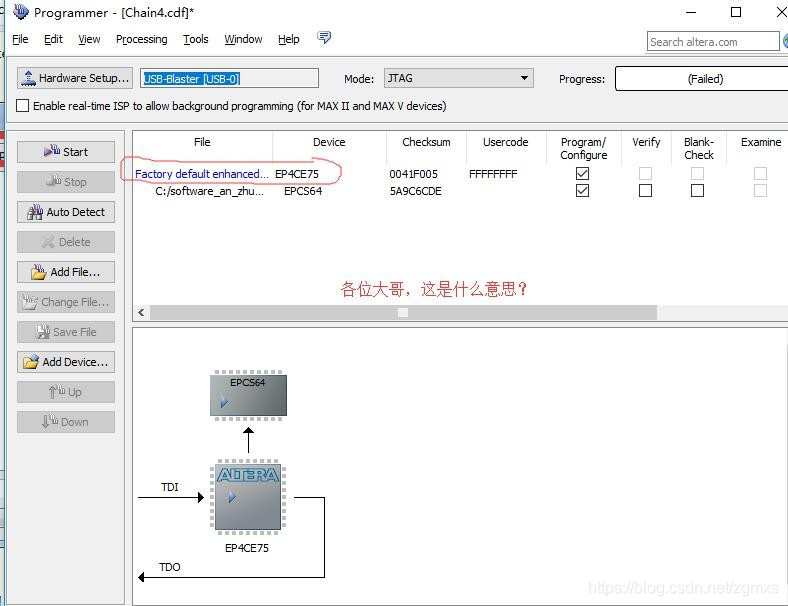Click the Save File button
This screenshot has height=606, width=788.
point(66,332)
